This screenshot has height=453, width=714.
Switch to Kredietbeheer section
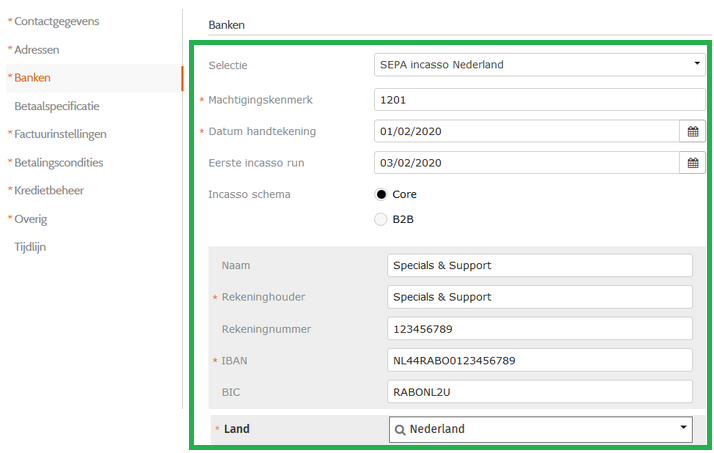pyautogui.click(x=48, y=190)
